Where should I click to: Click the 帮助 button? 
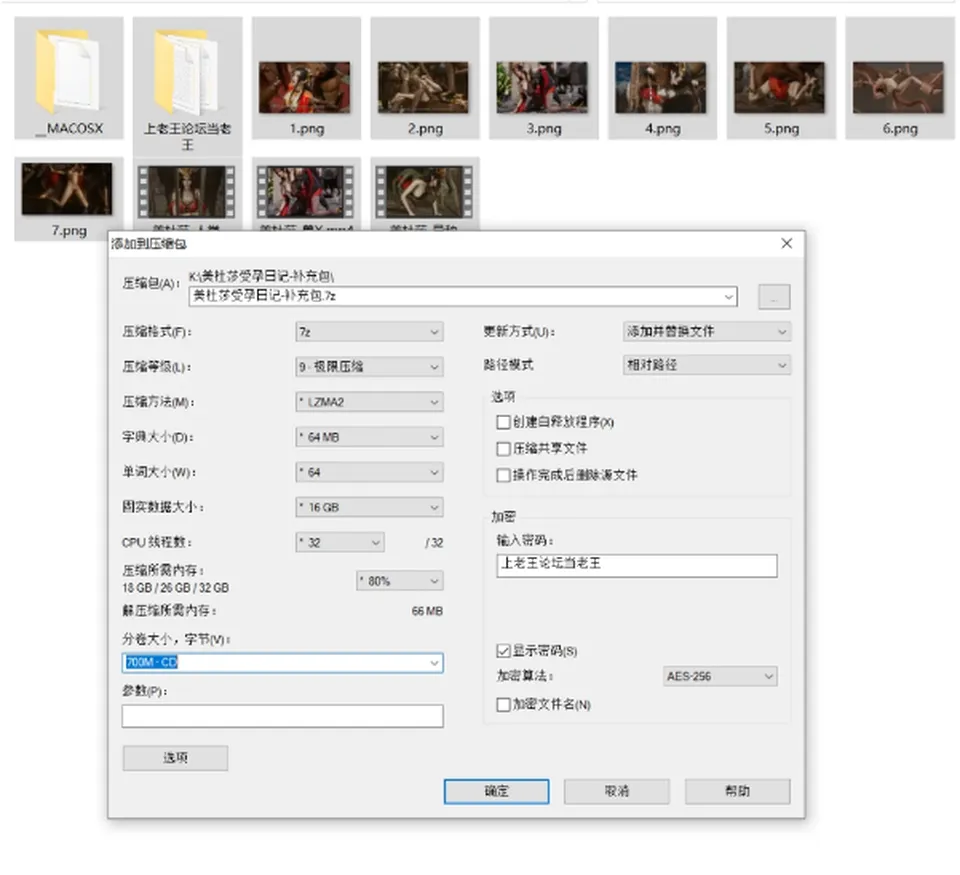(x=737, y=791)
